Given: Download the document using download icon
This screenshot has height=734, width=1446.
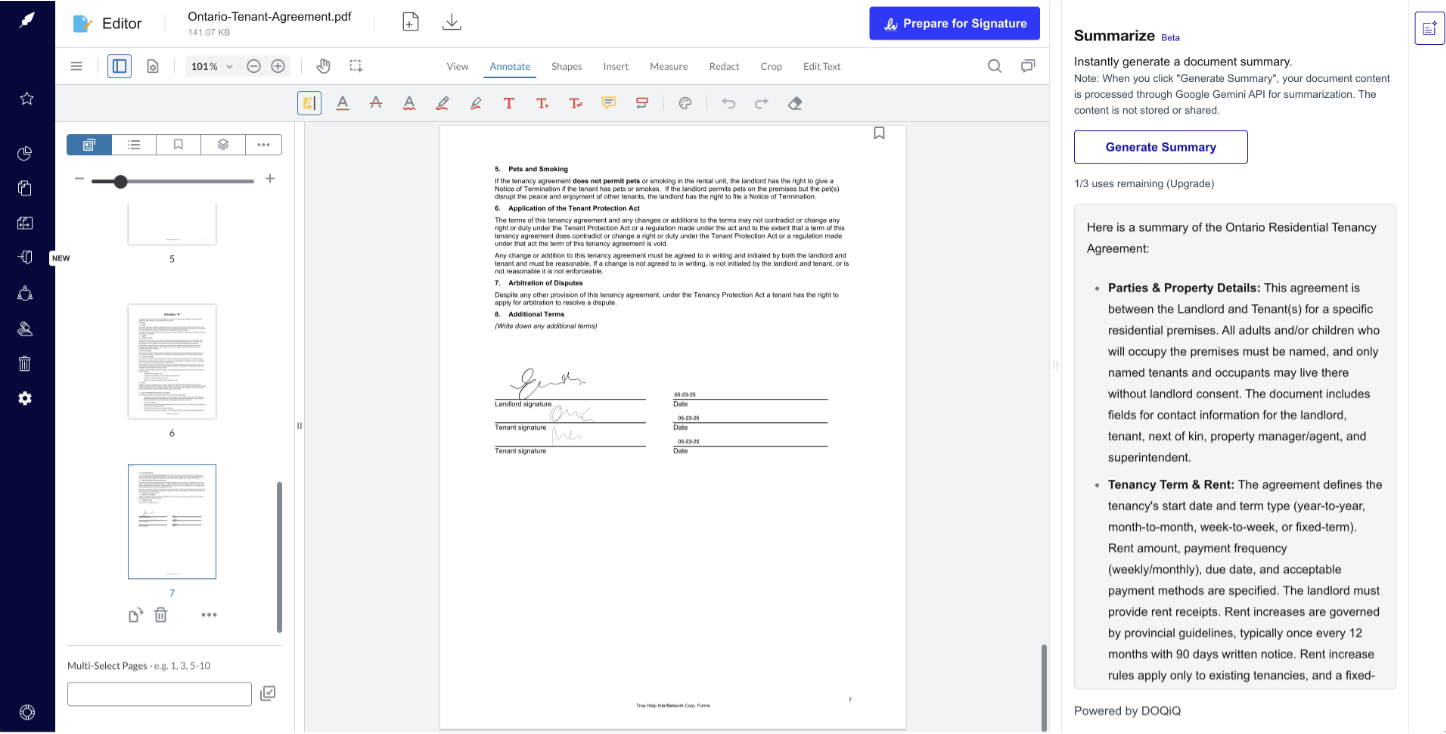Looking at the screenshot, I should [x=452, y=22].
